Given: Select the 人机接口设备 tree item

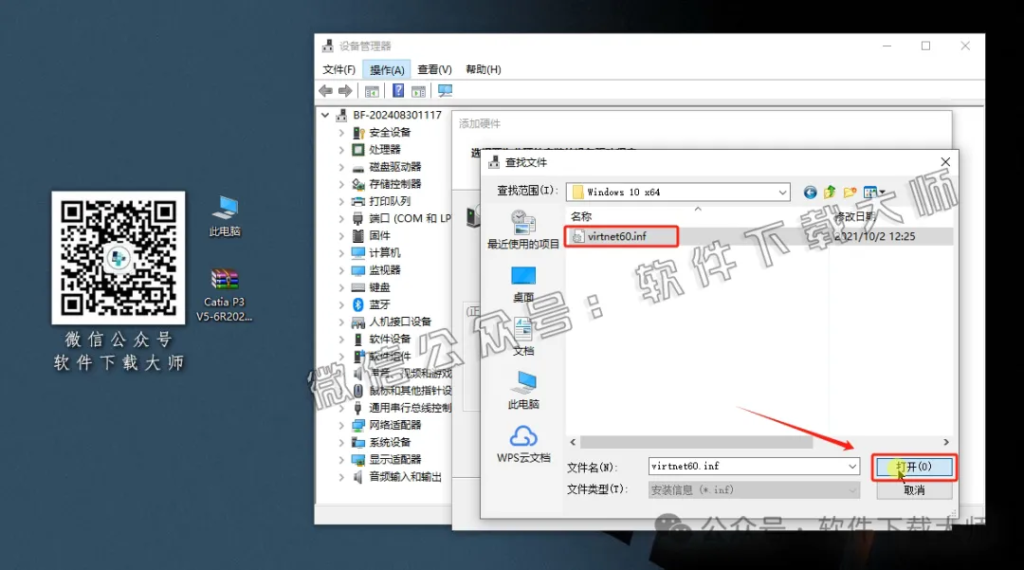Looking at the screenshot, I should 400,322.
